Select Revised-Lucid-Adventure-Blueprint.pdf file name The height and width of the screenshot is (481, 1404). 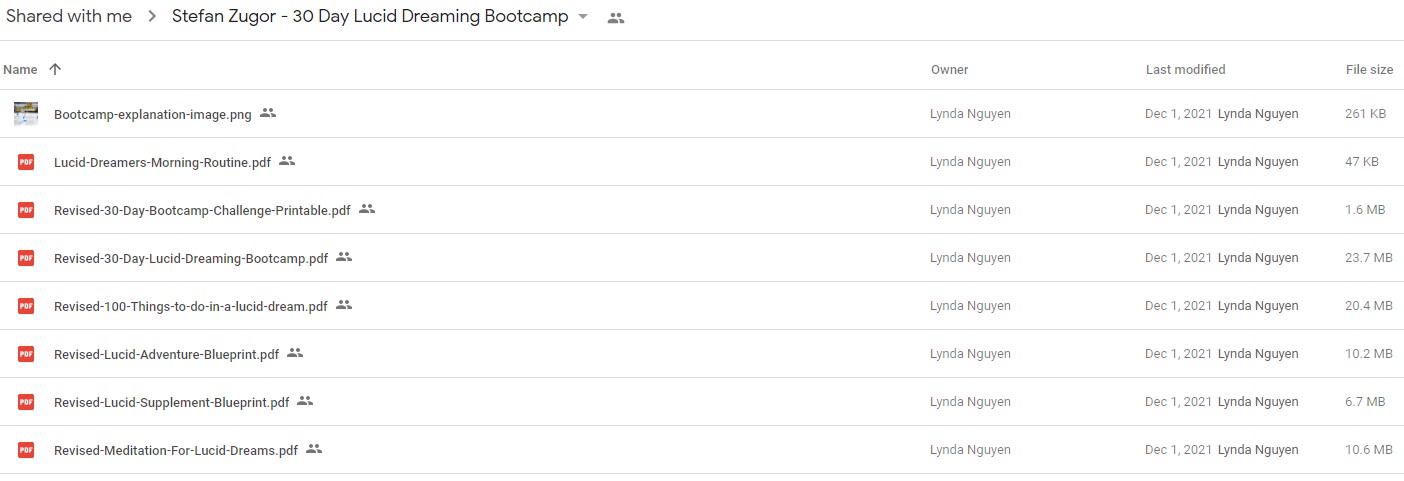pyautogui.click(x=166, y=354)
